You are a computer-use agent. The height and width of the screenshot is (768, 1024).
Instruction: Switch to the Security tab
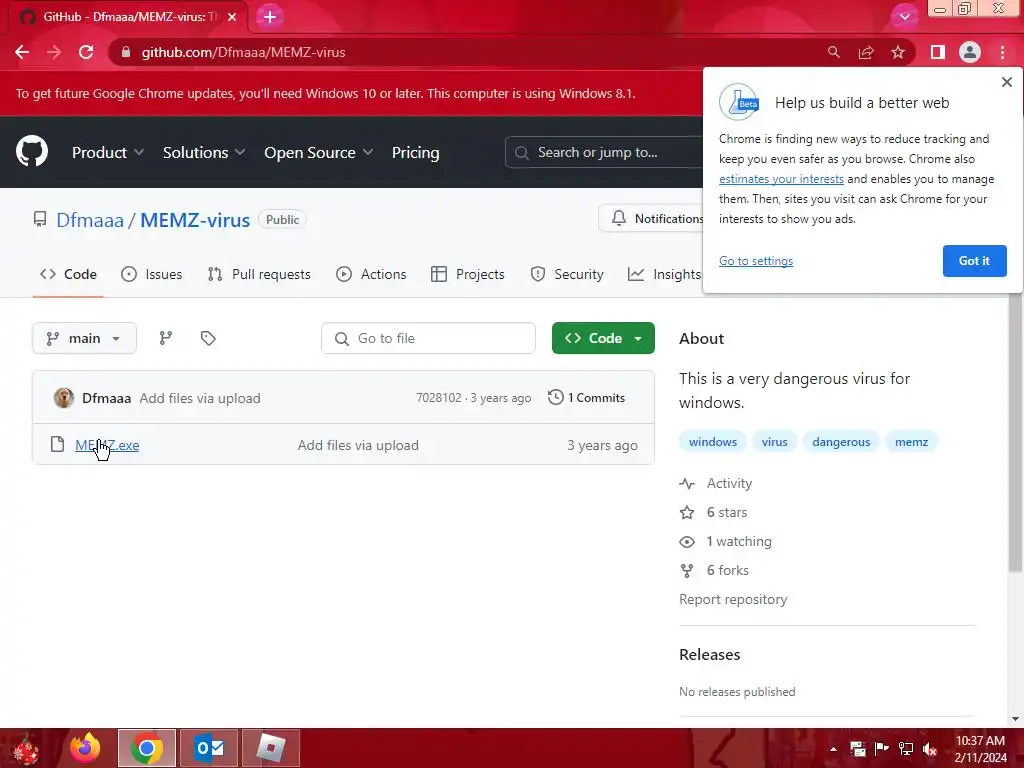pyautogui.click(x=566, y=274)
